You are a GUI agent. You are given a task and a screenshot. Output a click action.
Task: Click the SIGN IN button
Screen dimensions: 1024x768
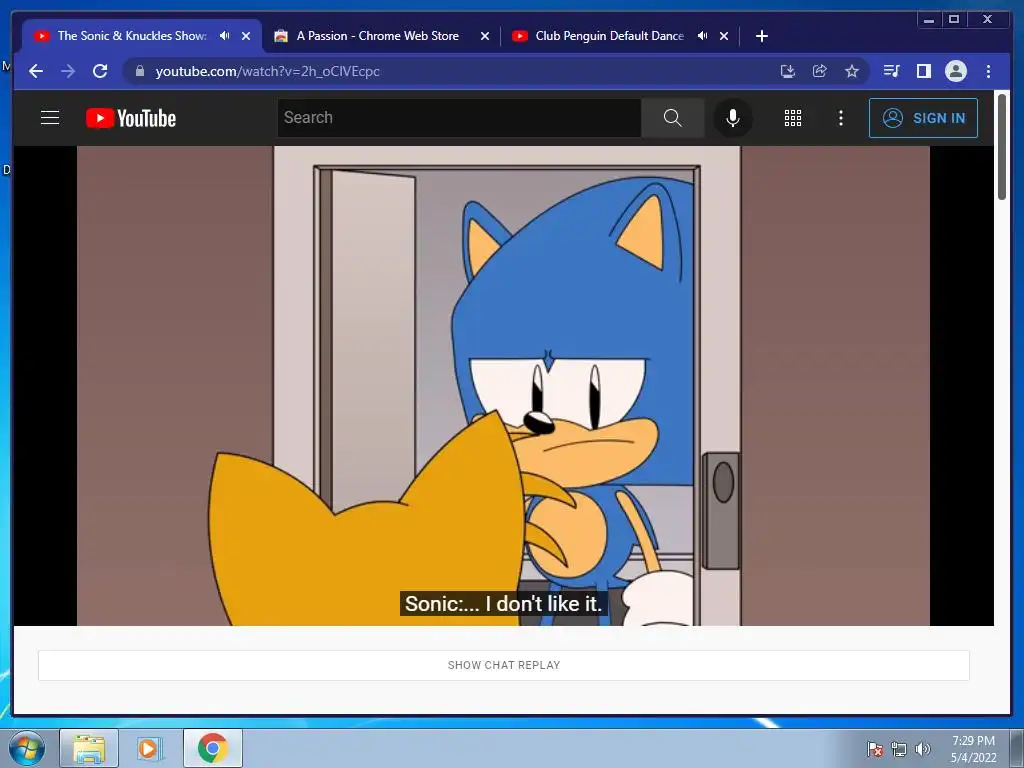[x=923, y=118]
